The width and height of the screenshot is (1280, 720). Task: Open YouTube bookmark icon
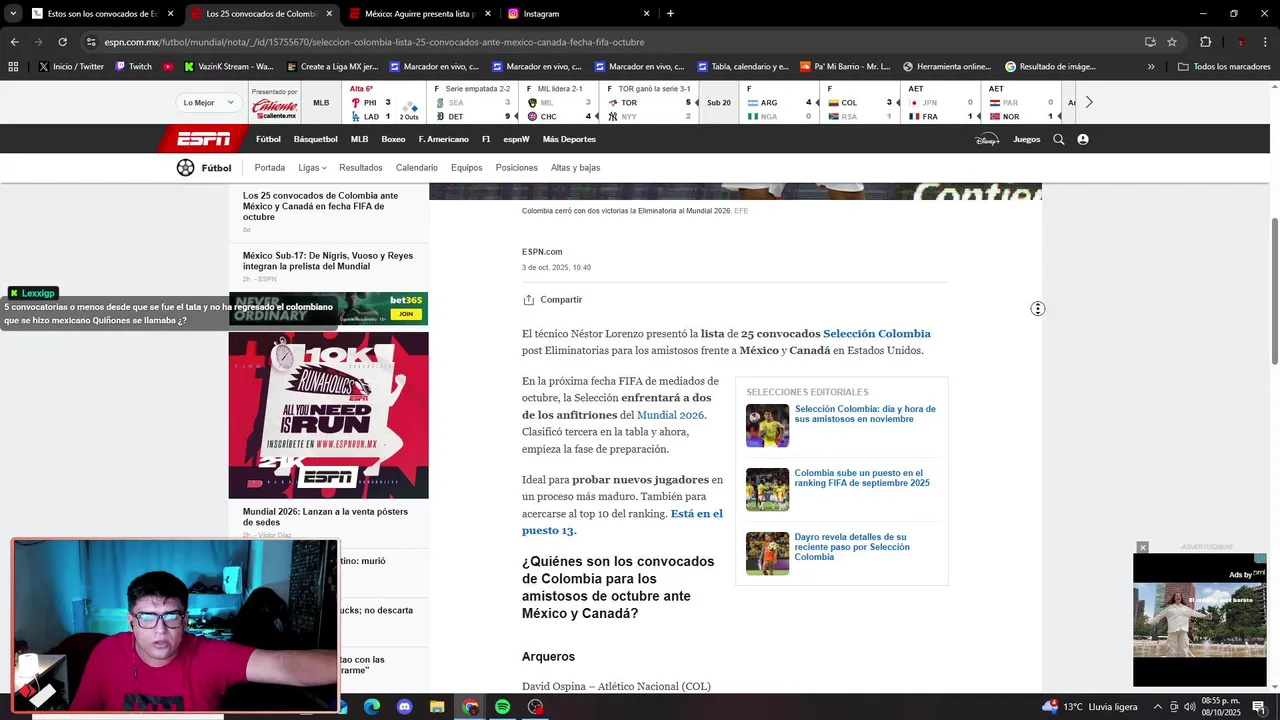pos(168,67)
